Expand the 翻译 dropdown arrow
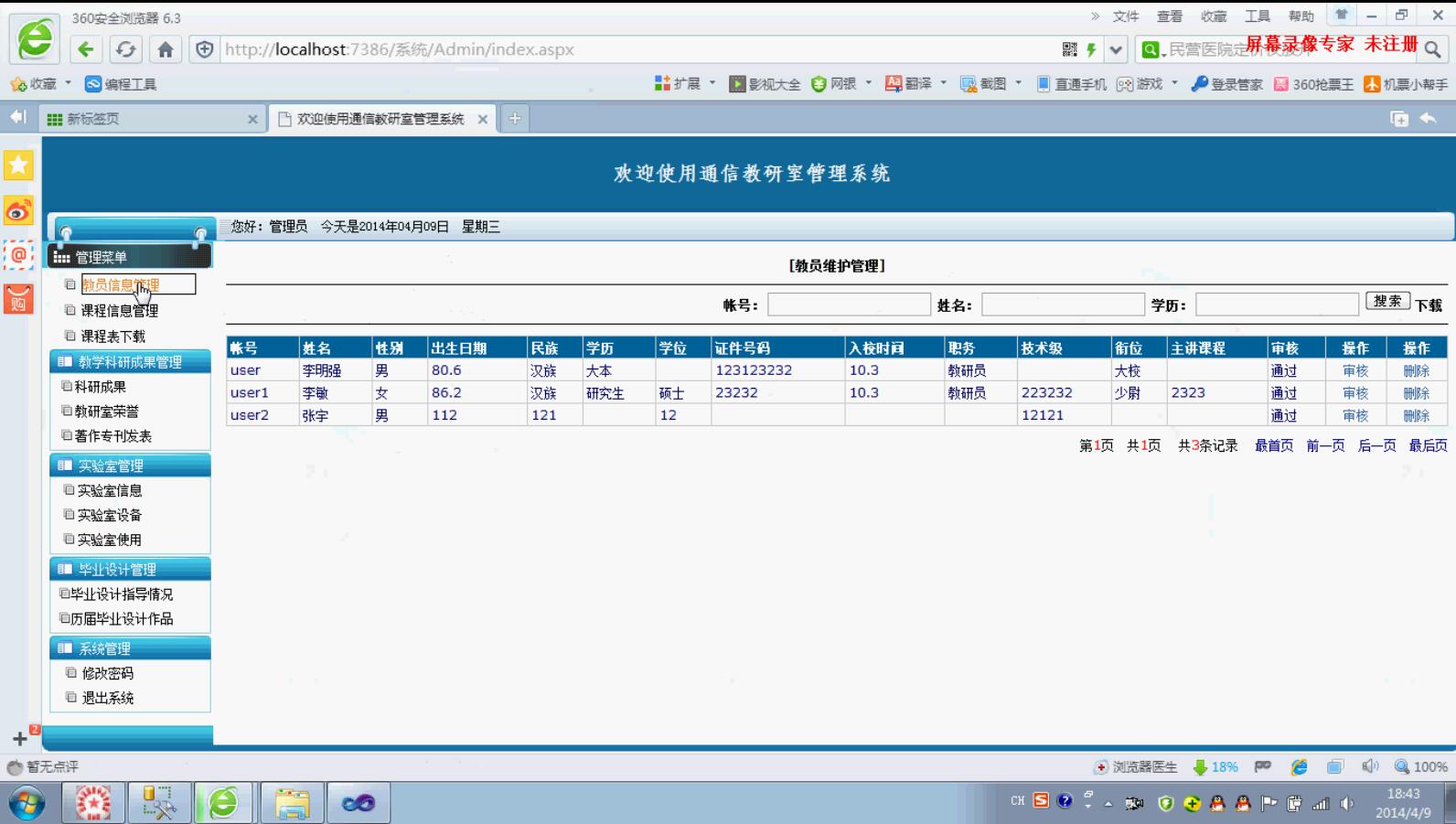This screenshot has width=1456, height=824. click(x=944, y=83)
